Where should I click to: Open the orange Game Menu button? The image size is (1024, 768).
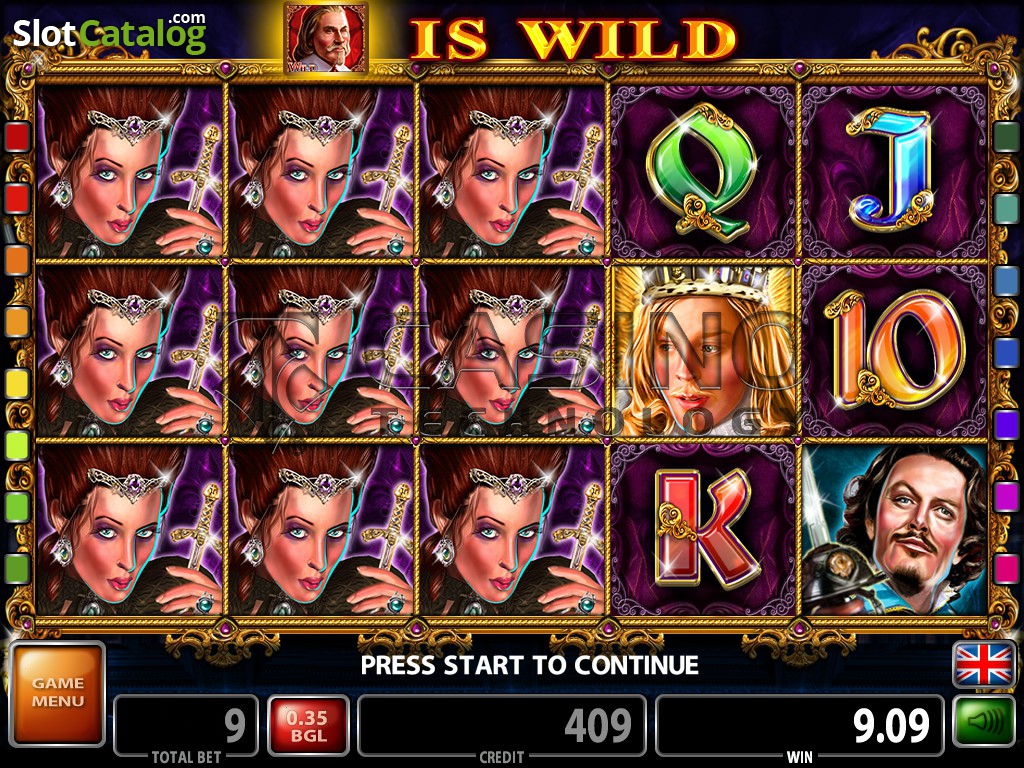click(x=57, y=694)
